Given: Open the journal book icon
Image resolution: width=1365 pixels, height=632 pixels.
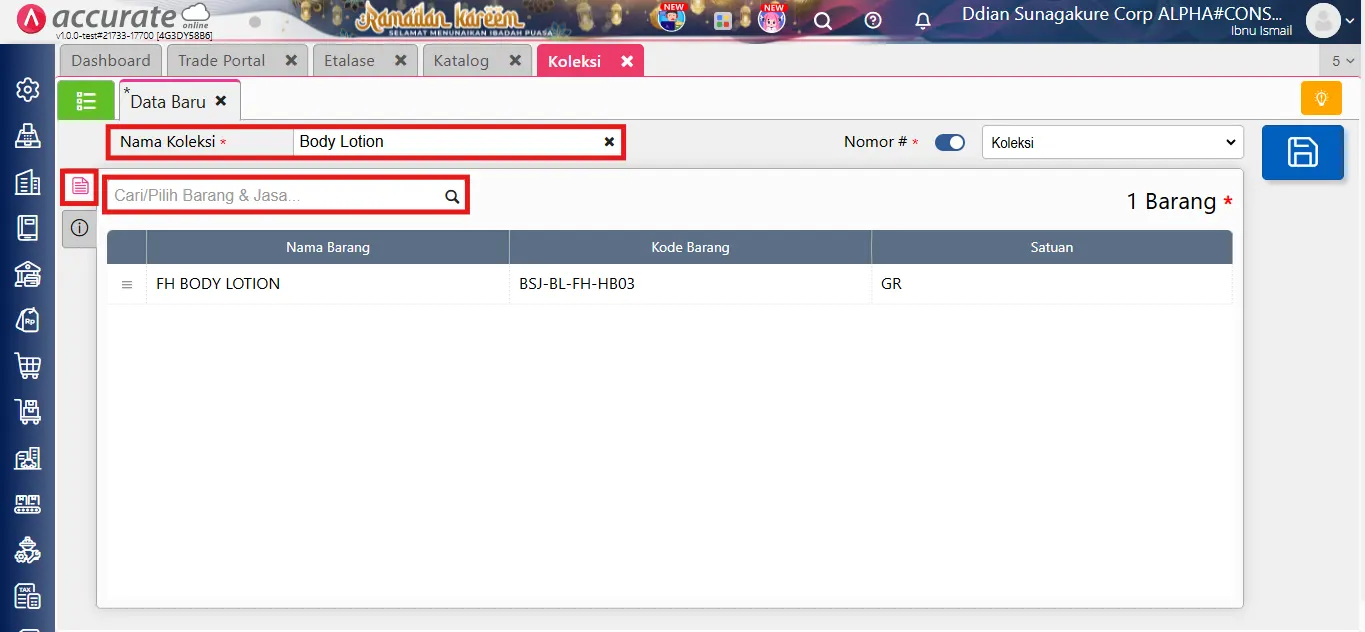Looking at the screenshot, I should coord(27,227).
